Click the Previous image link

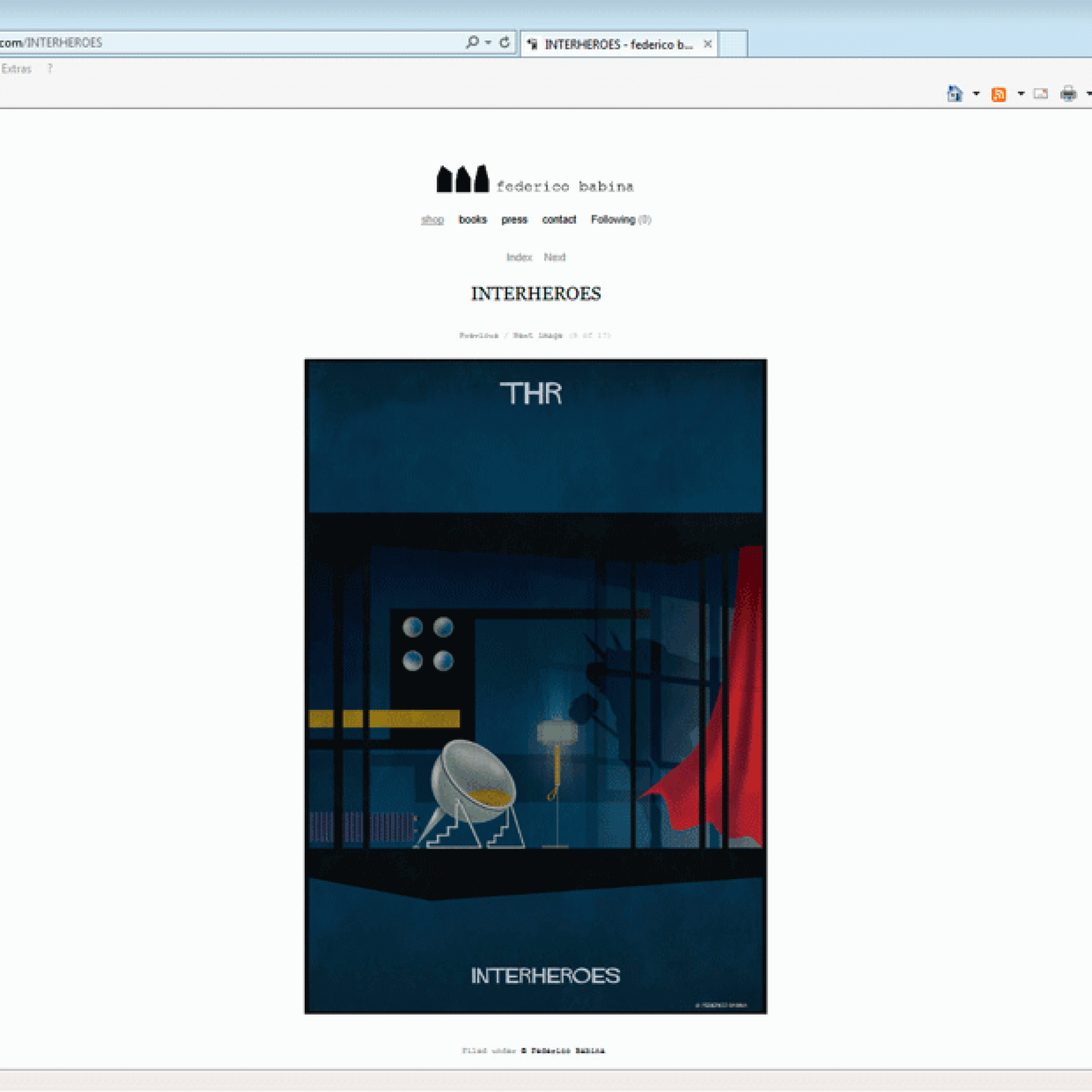479,336
